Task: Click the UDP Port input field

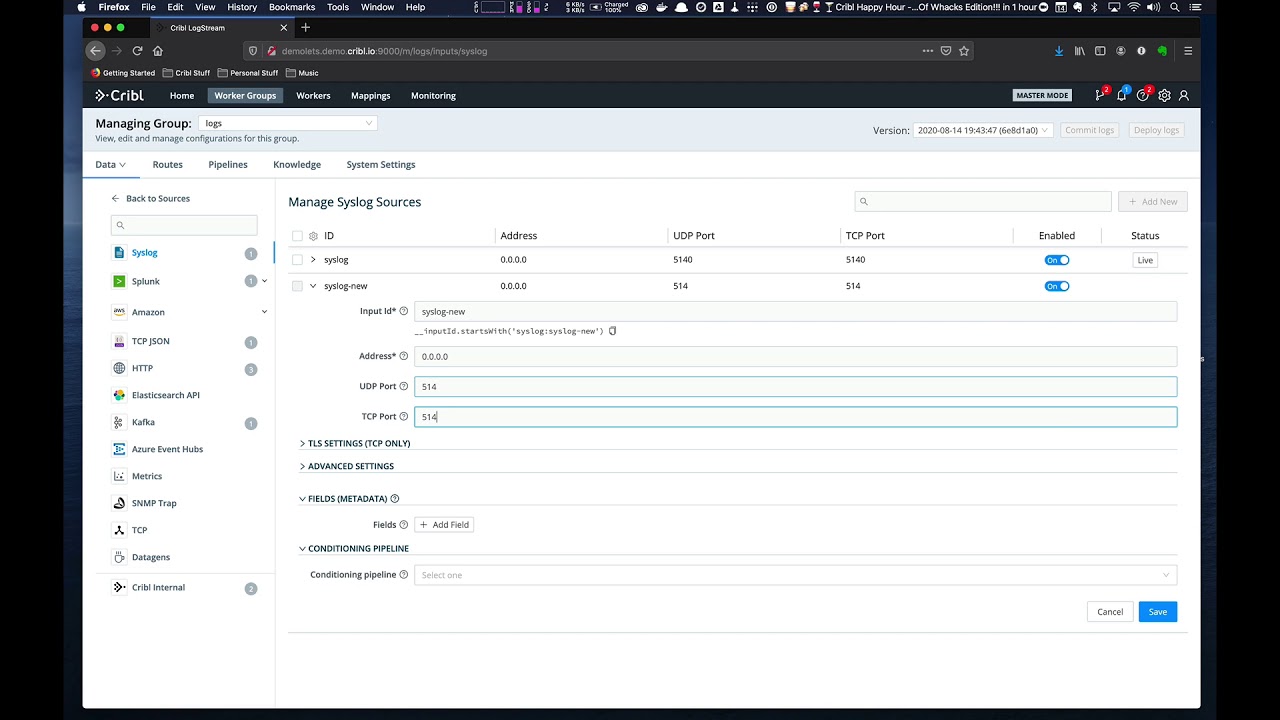Action: tap(795, 386)
